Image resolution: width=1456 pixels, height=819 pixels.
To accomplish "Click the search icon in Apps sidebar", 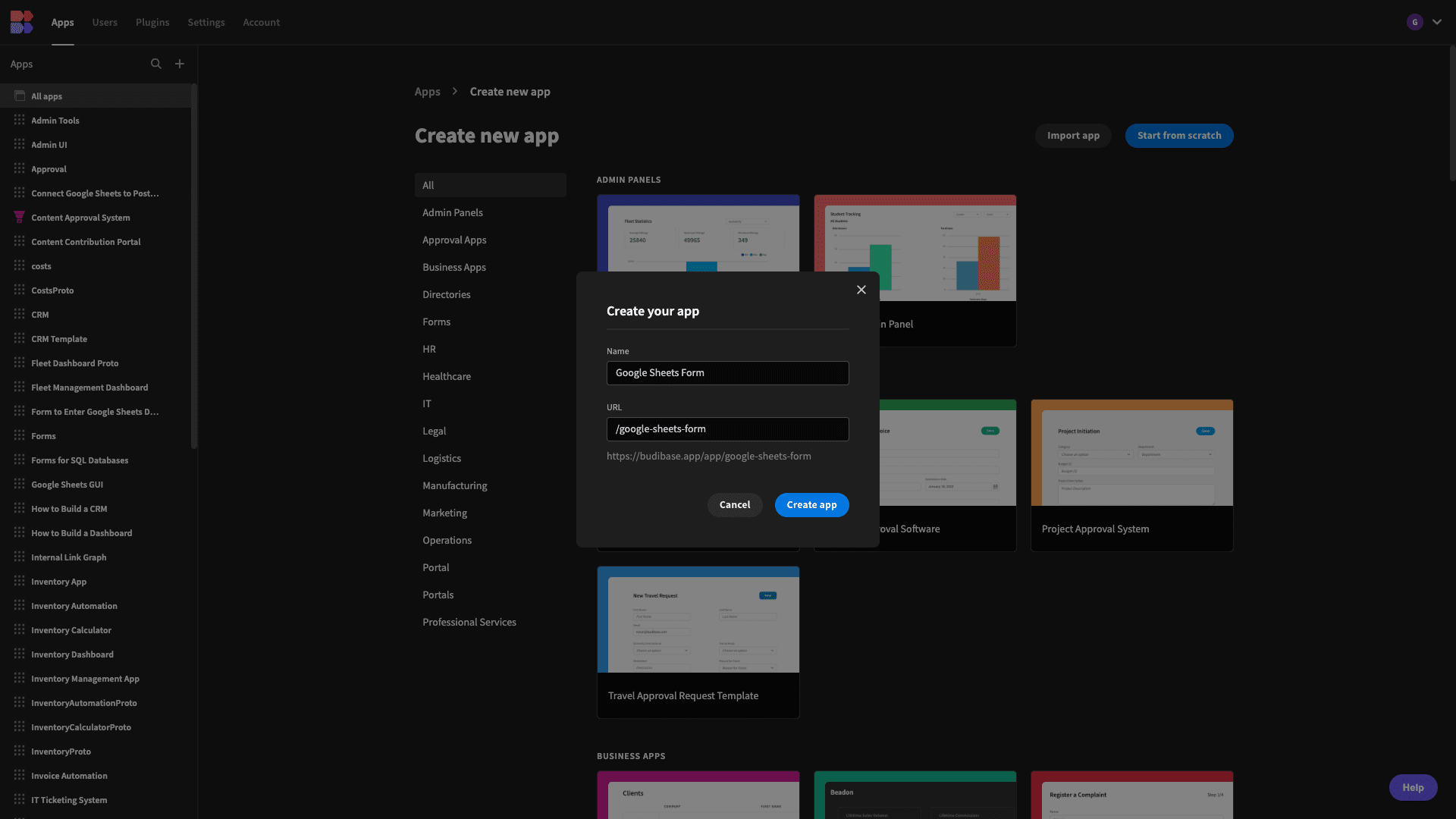I will point(156,64).
